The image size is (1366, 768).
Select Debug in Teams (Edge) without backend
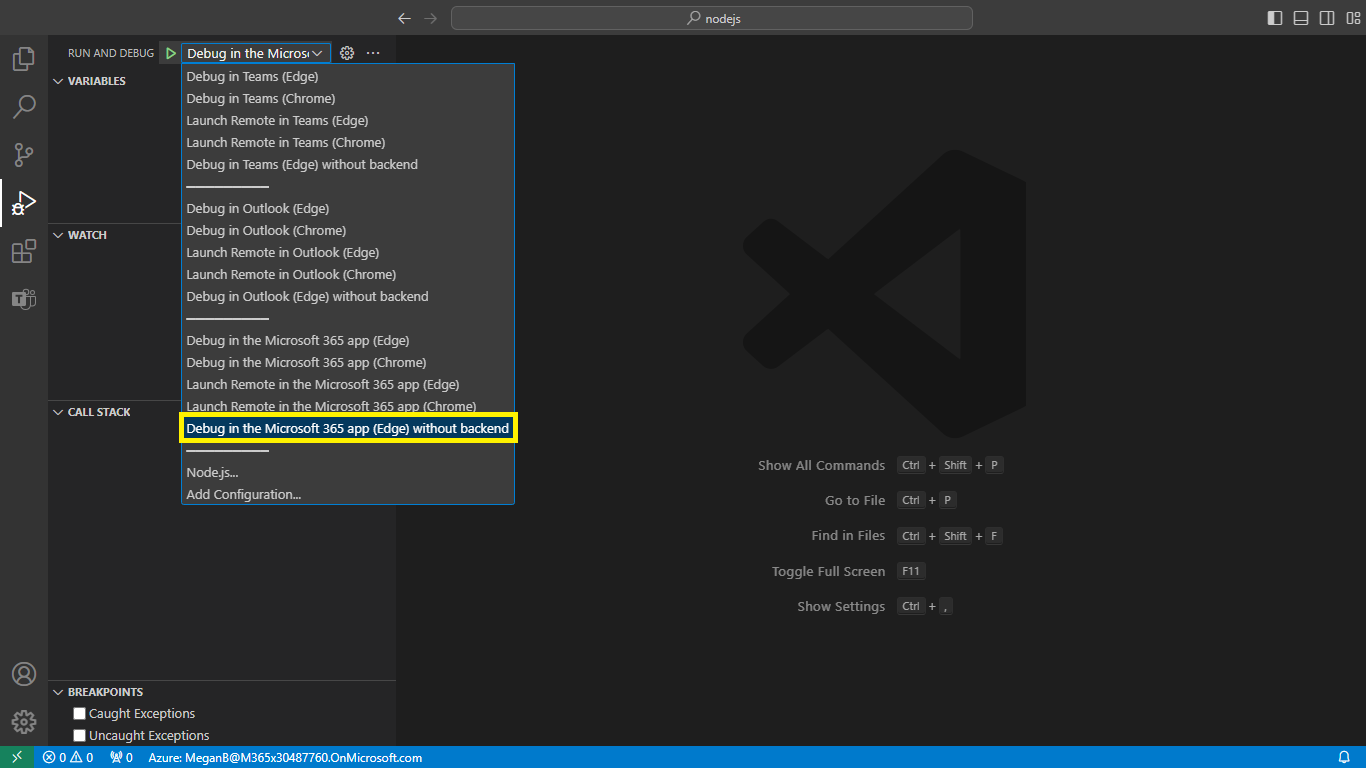click(348, 164)
